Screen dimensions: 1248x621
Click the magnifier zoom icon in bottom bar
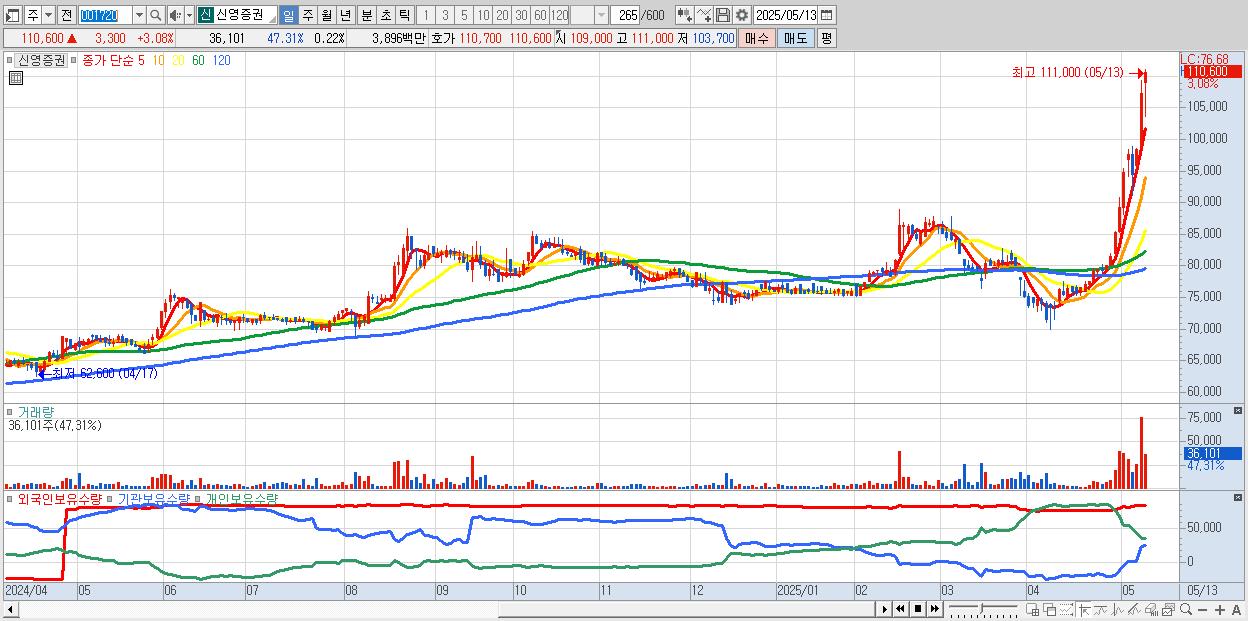[1186, 609]
